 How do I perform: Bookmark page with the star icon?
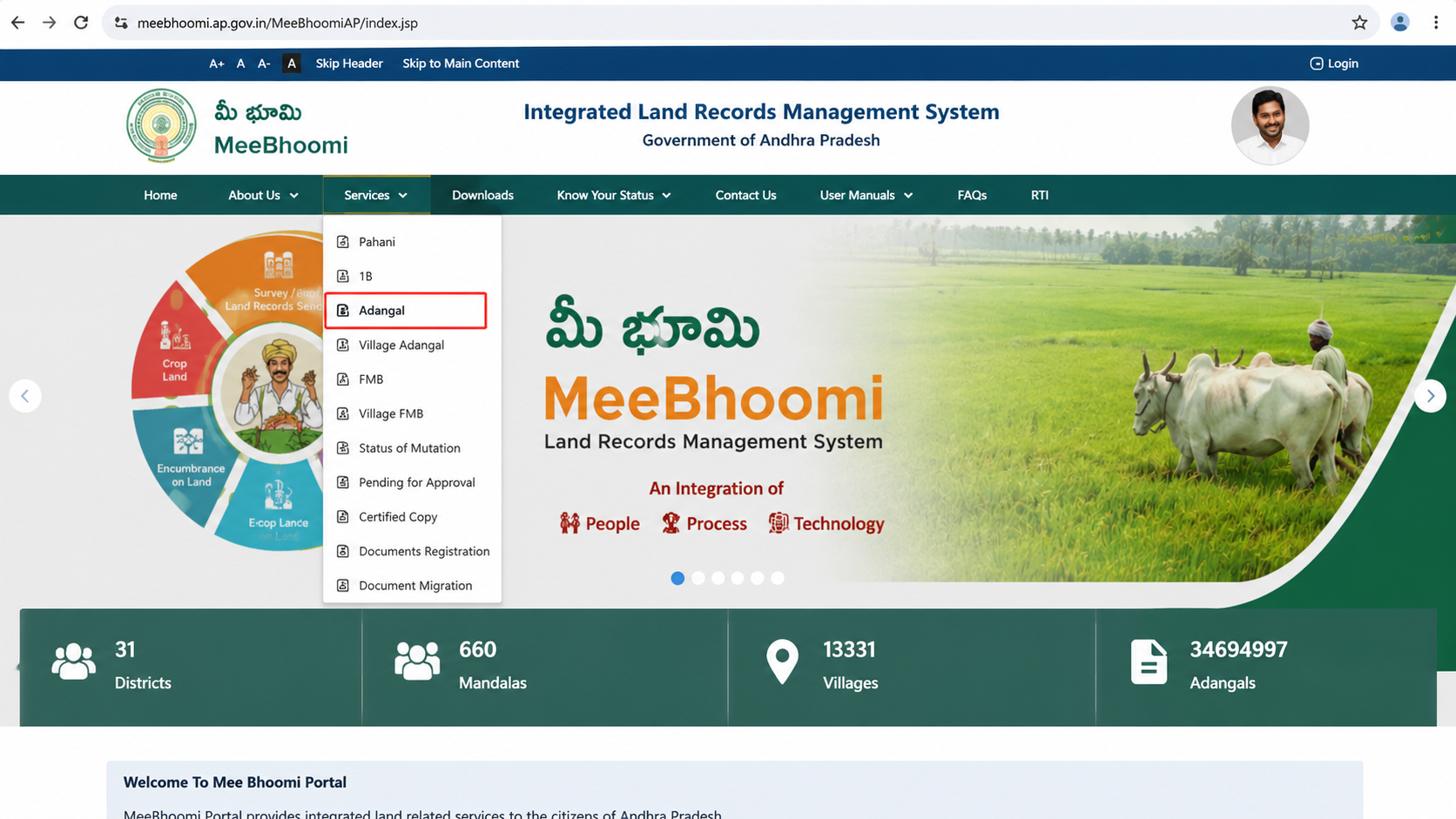coord(1359,23)
